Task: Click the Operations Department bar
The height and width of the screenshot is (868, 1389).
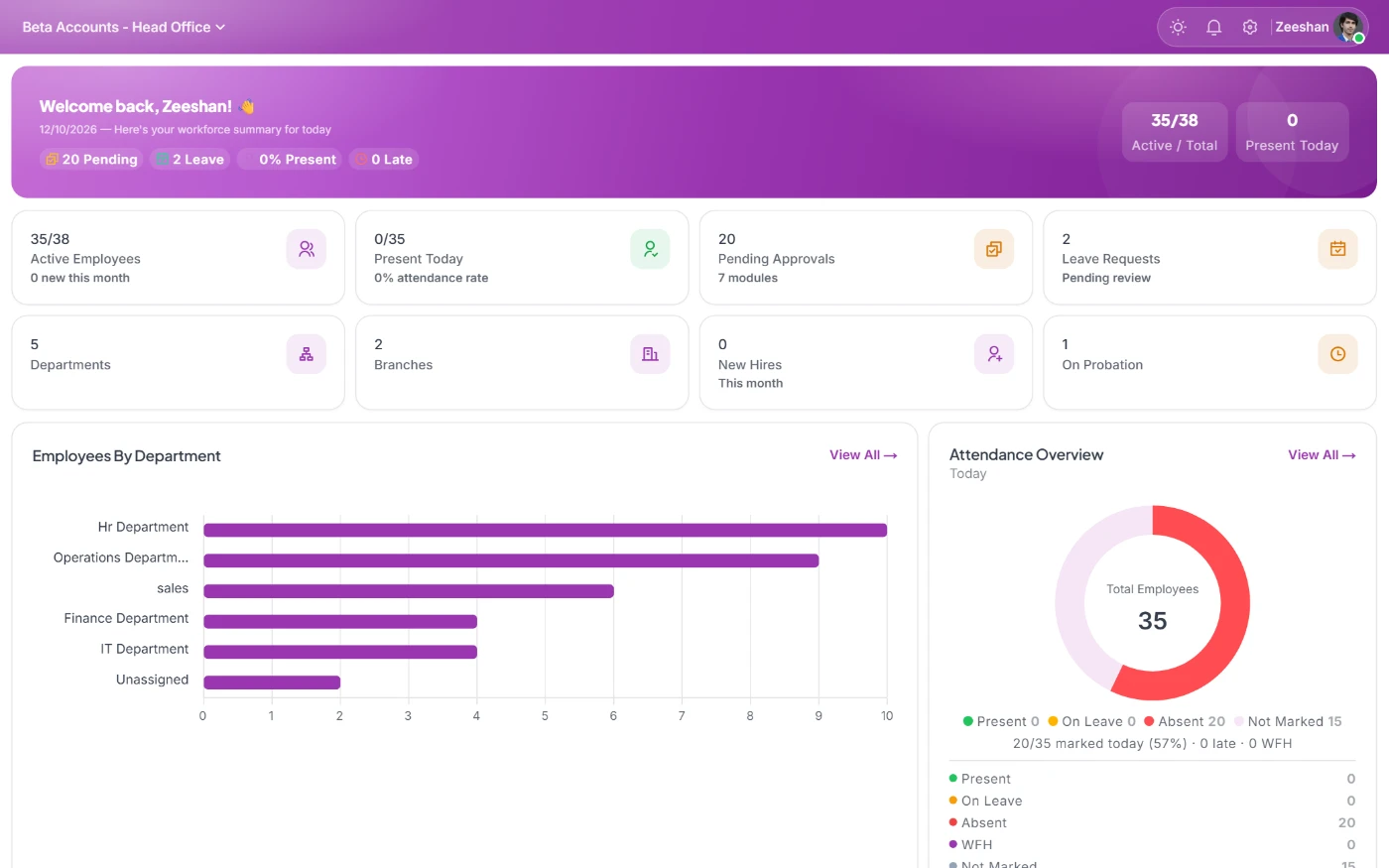Action: pyautogui.click(x=511, y=560)
